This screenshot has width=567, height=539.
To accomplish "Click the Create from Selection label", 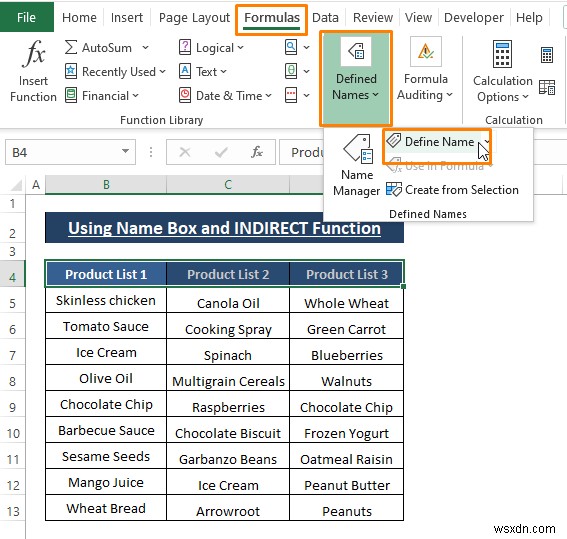I will (462, 189).
